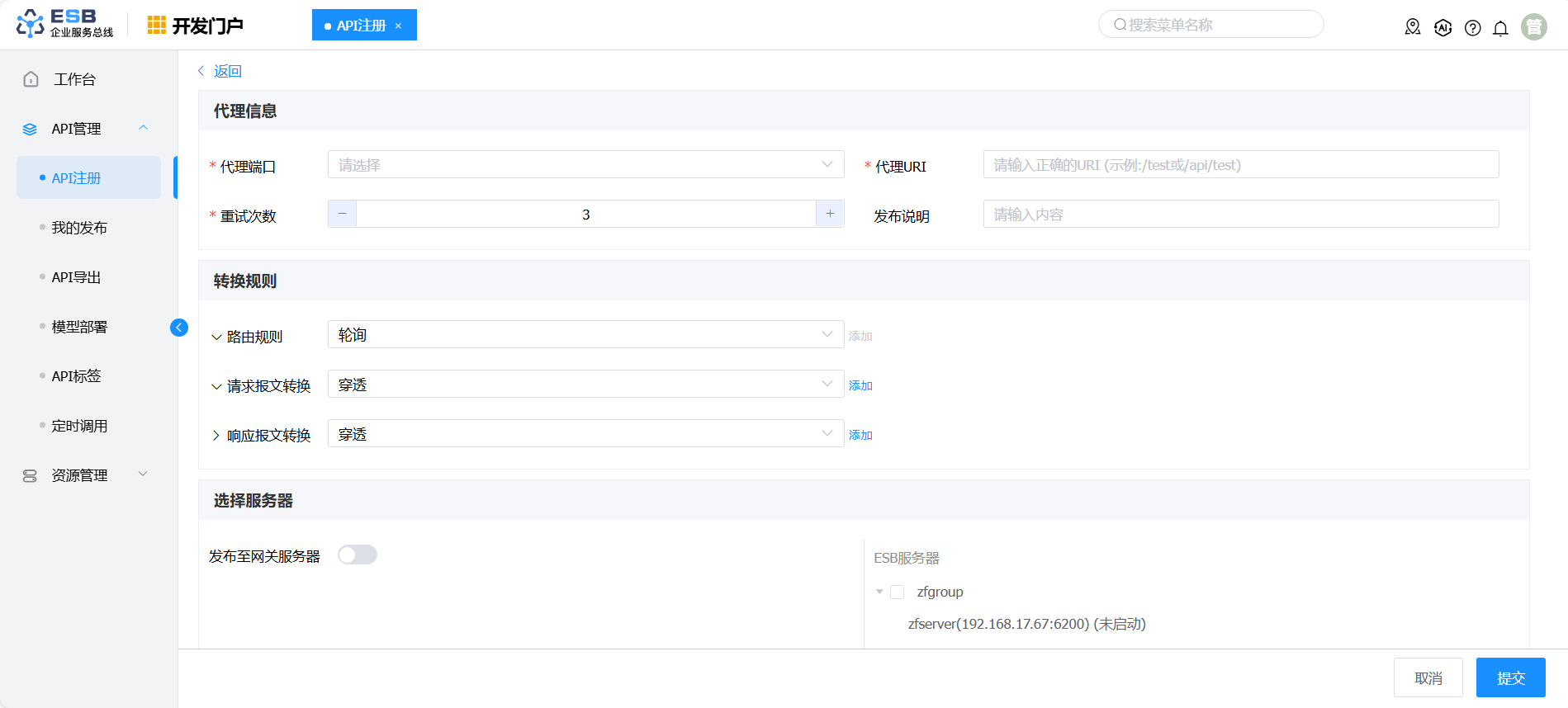
Task: Select 我的发布 in the sidebar
Action: point(79,228)
